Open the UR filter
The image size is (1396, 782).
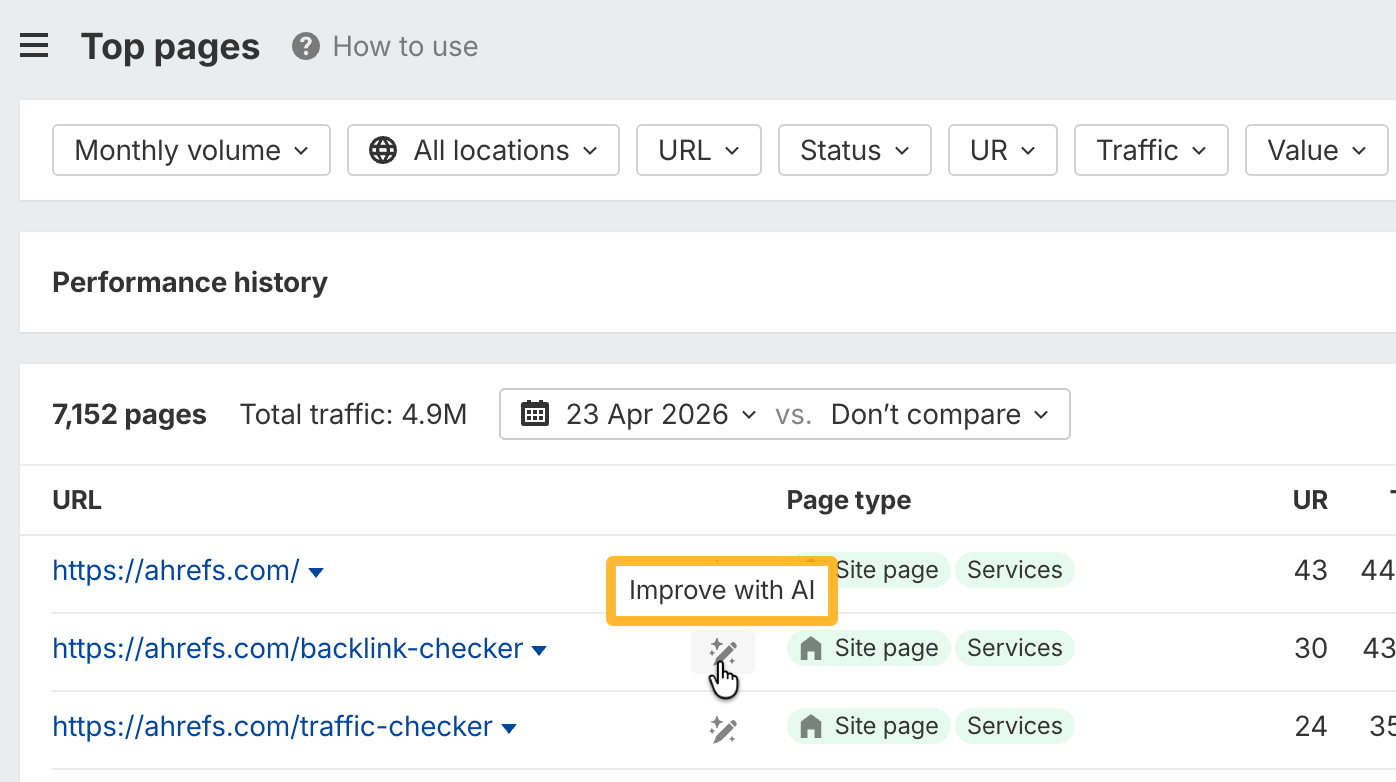(x=1002, y=149)
